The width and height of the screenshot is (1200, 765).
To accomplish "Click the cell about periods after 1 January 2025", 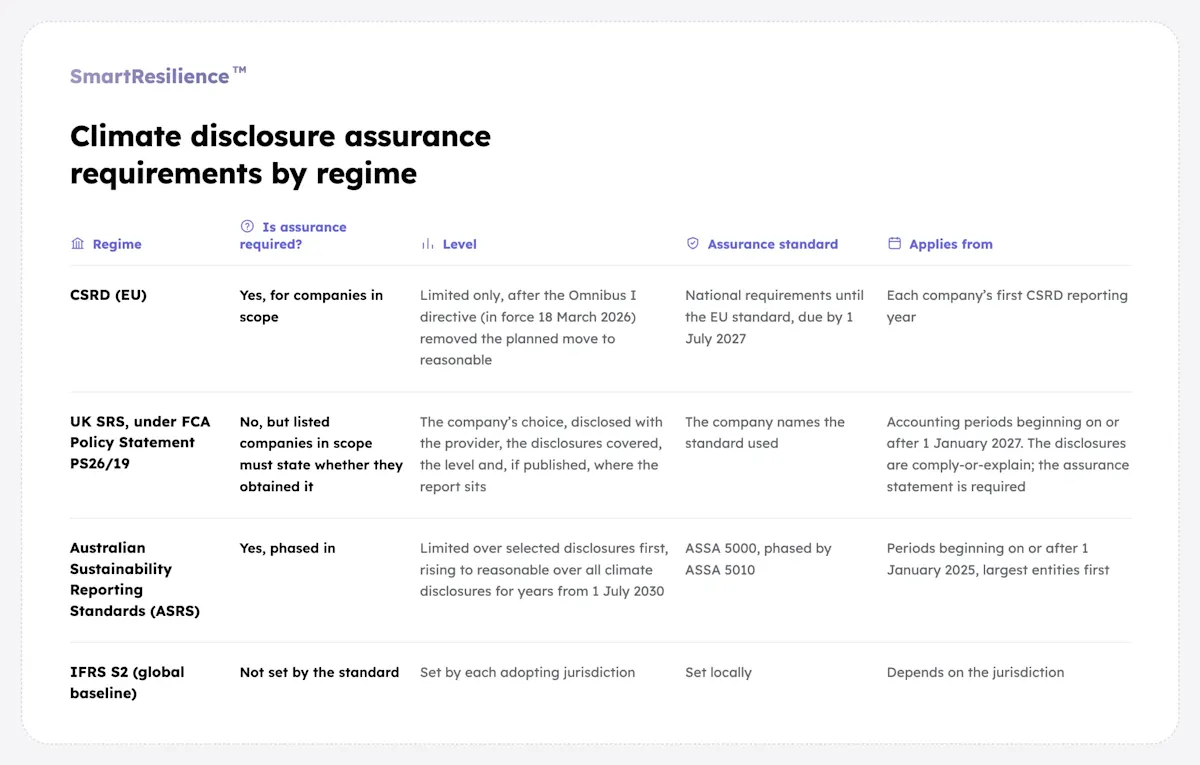I will 998,559.
